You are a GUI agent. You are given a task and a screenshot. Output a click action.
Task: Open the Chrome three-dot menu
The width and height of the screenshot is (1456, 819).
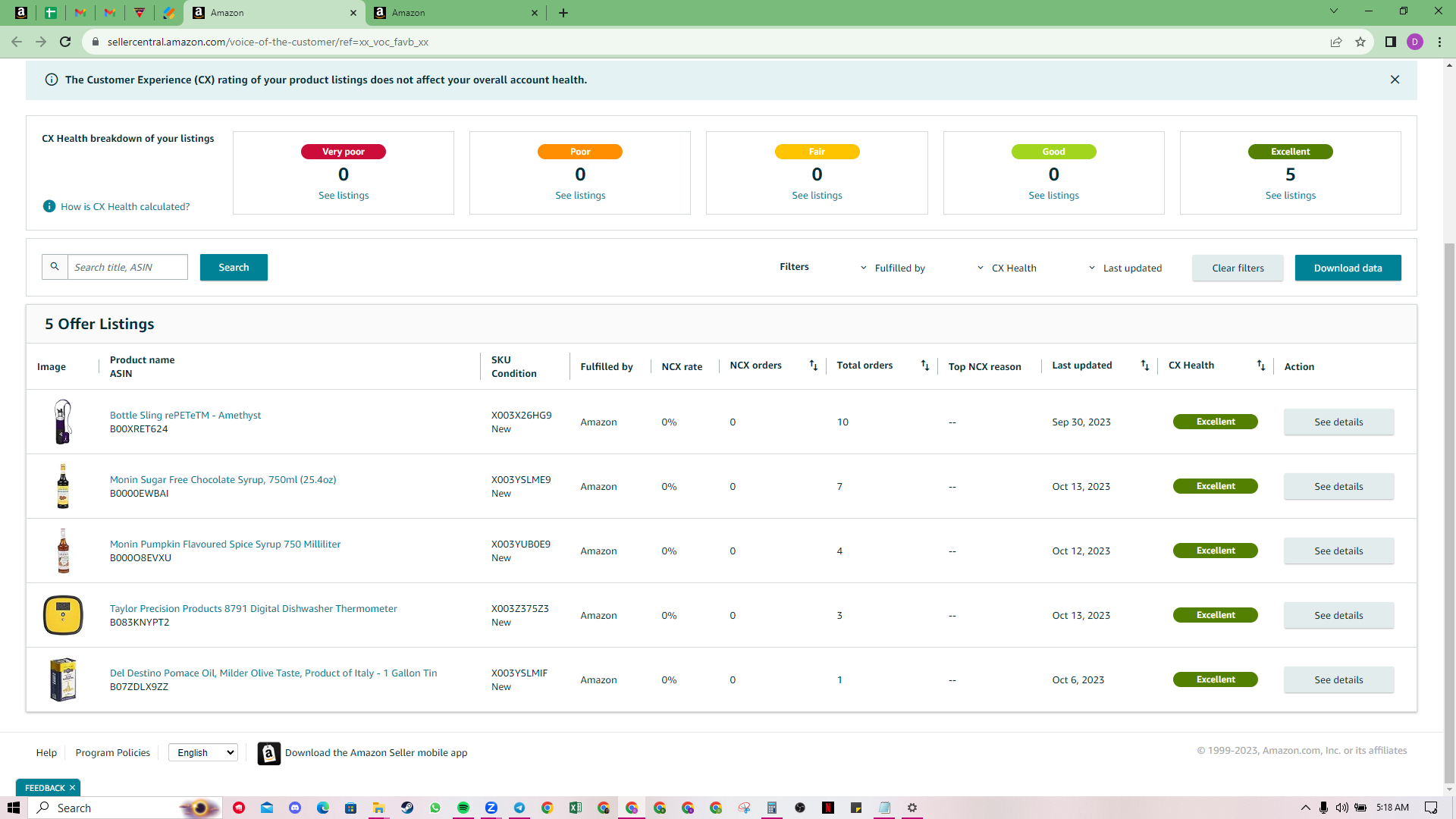coord(1439,42)
